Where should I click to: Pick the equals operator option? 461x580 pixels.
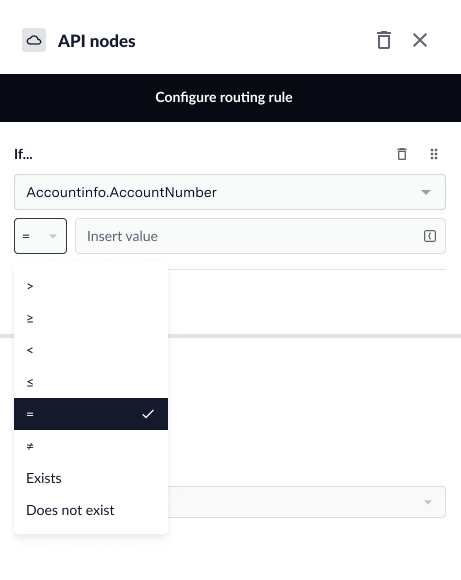(x=91, y=414)
